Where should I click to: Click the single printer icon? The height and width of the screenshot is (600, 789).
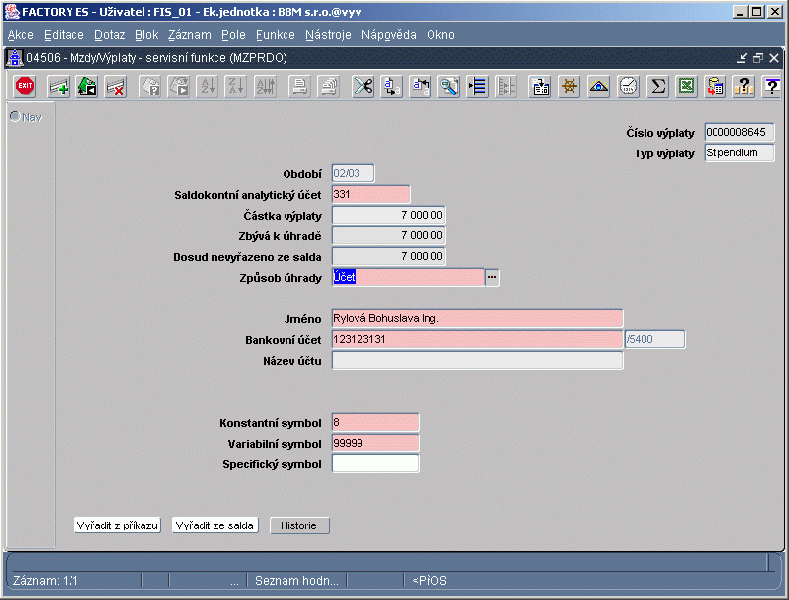pos(299,86)
